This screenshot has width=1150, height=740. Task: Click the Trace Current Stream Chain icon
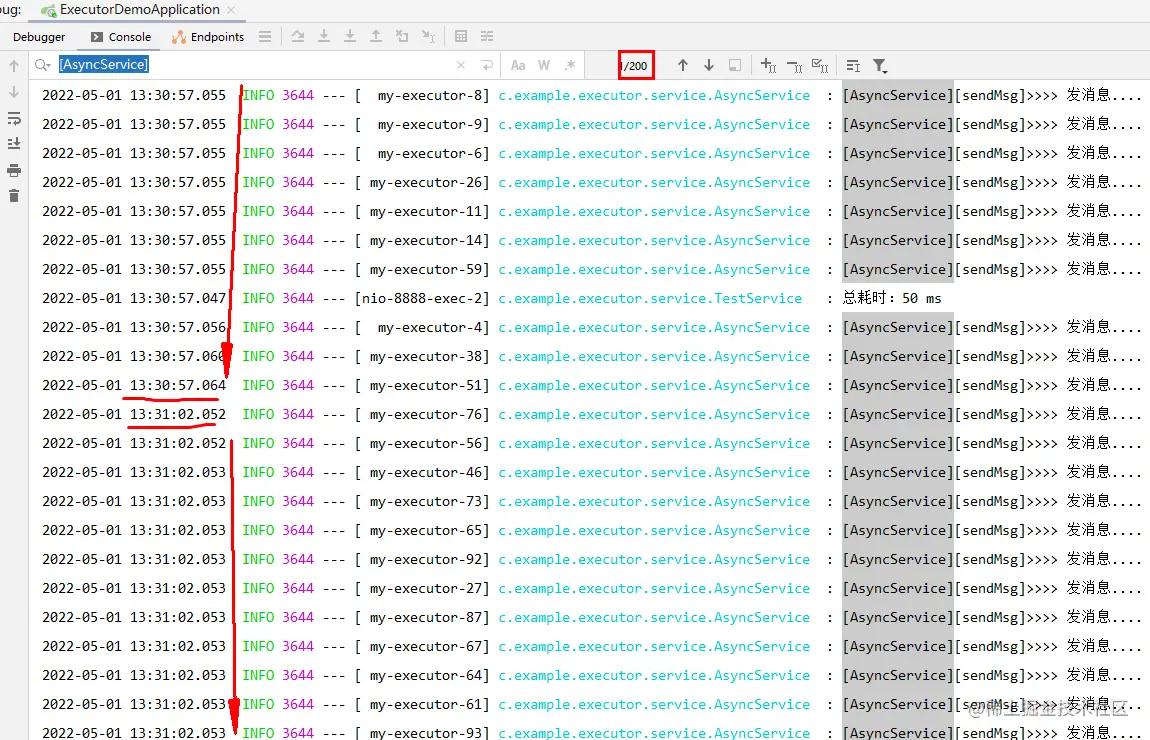(487, 36)
